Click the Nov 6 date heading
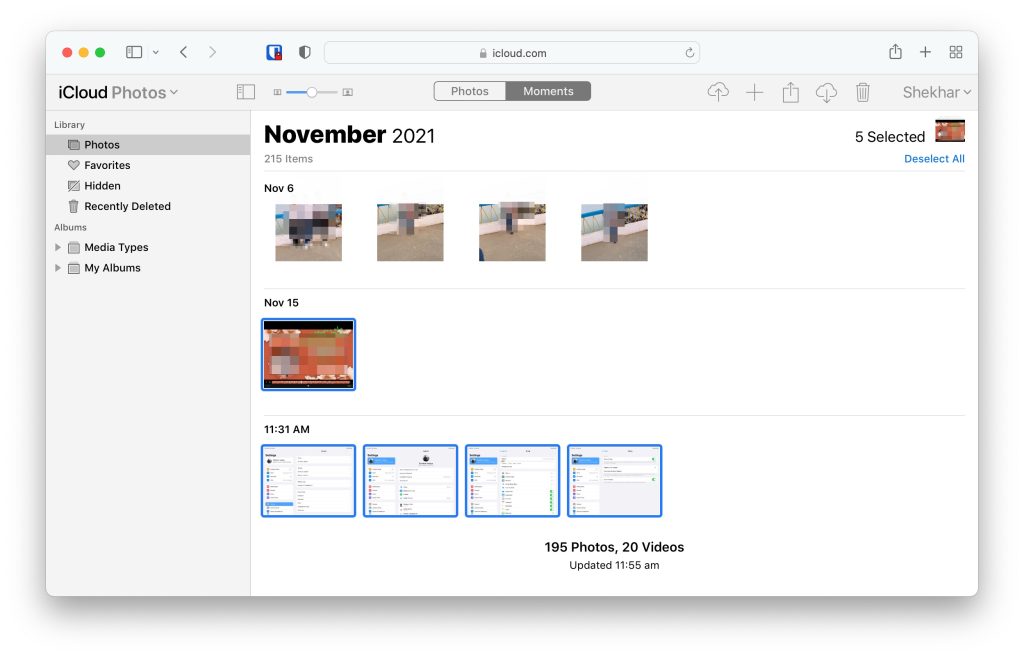The height and width of the screenshot is (657, 1024). (x=279, y=188)
